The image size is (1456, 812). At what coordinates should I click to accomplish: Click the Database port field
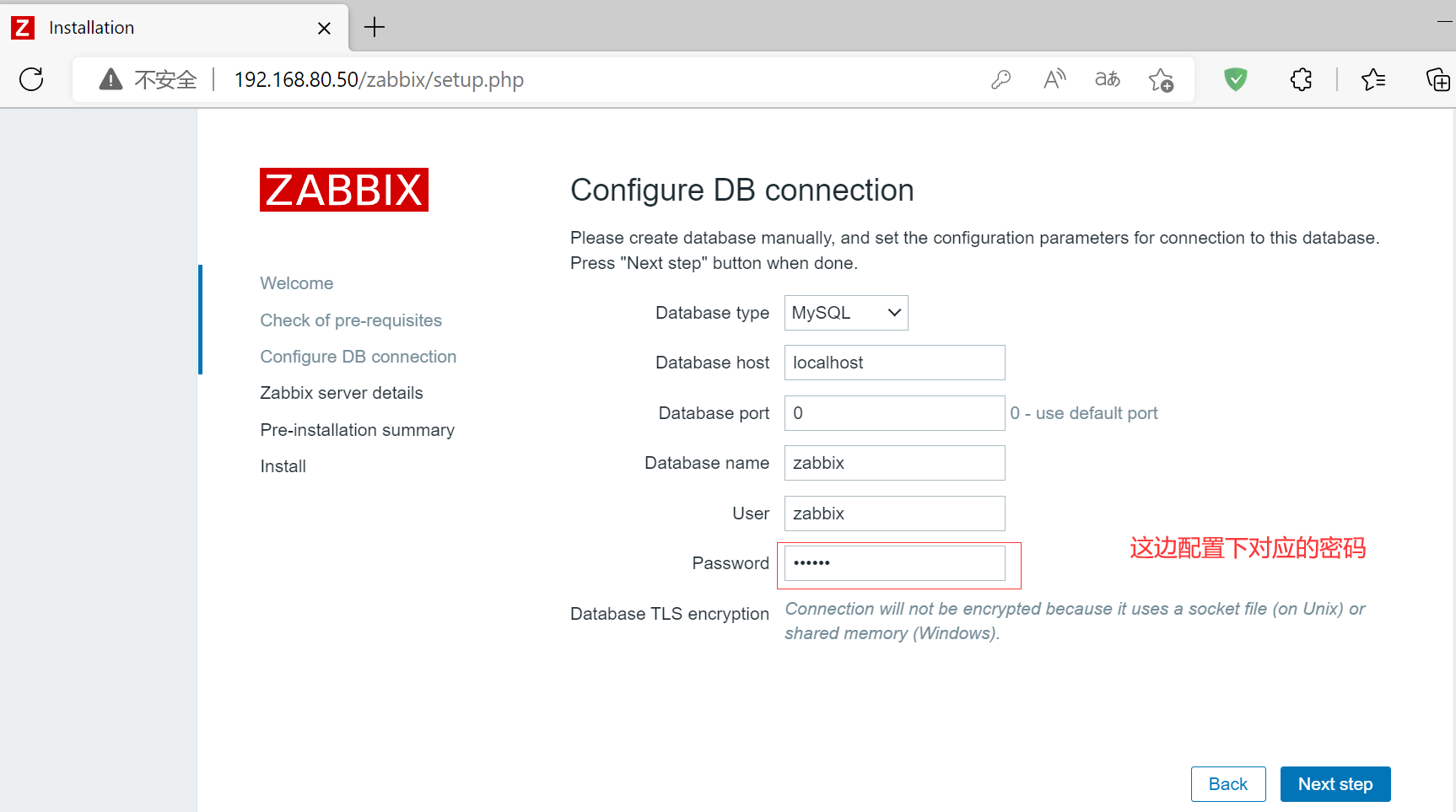[895, 413]
